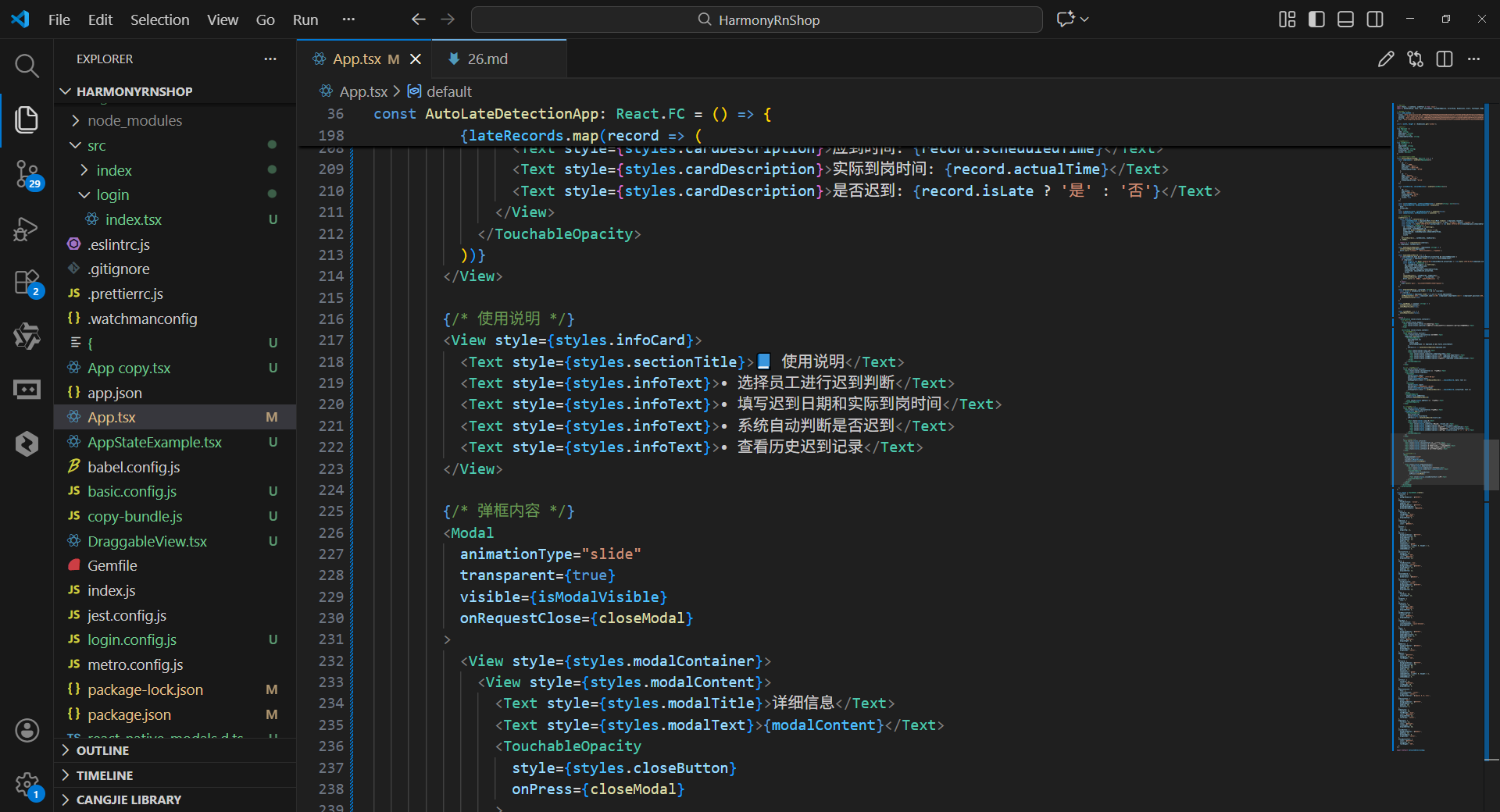Image resolution: width=1500 pixels, height=812 pixels.
Task: Open metro.config.js file
Action: (175, 664)
